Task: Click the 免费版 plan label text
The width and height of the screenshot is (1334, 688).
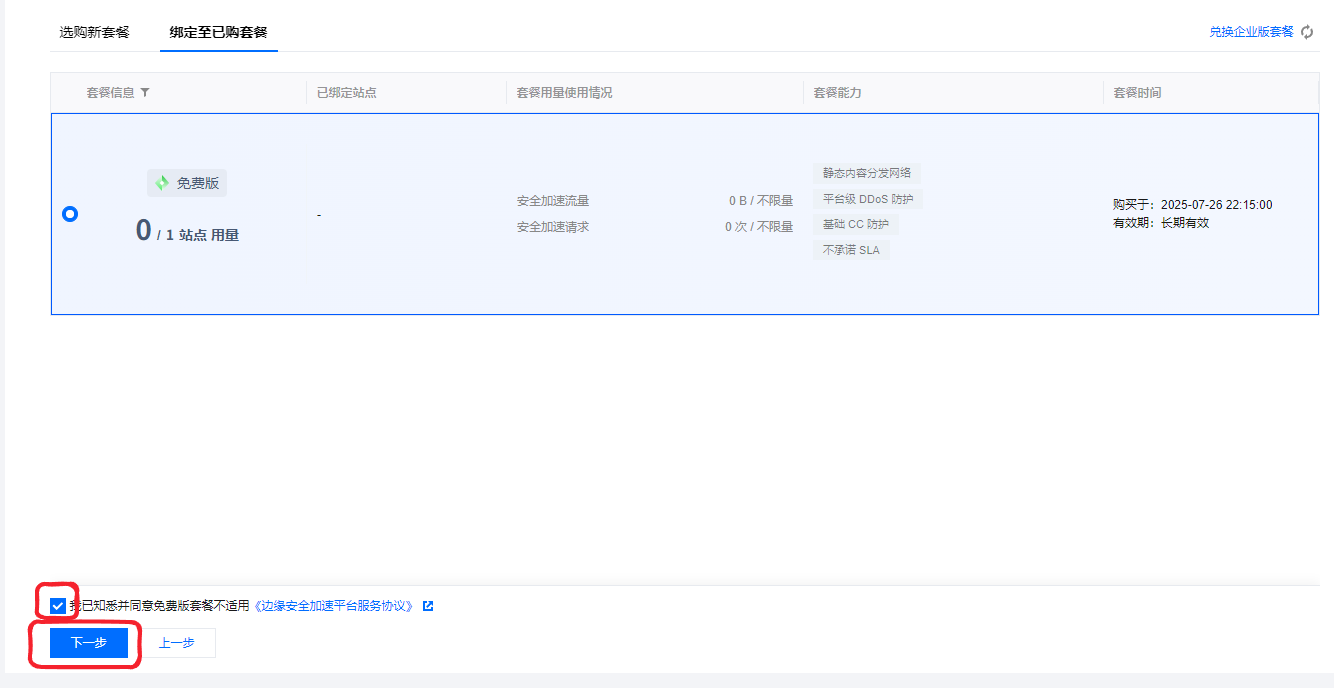Action: 198,183
